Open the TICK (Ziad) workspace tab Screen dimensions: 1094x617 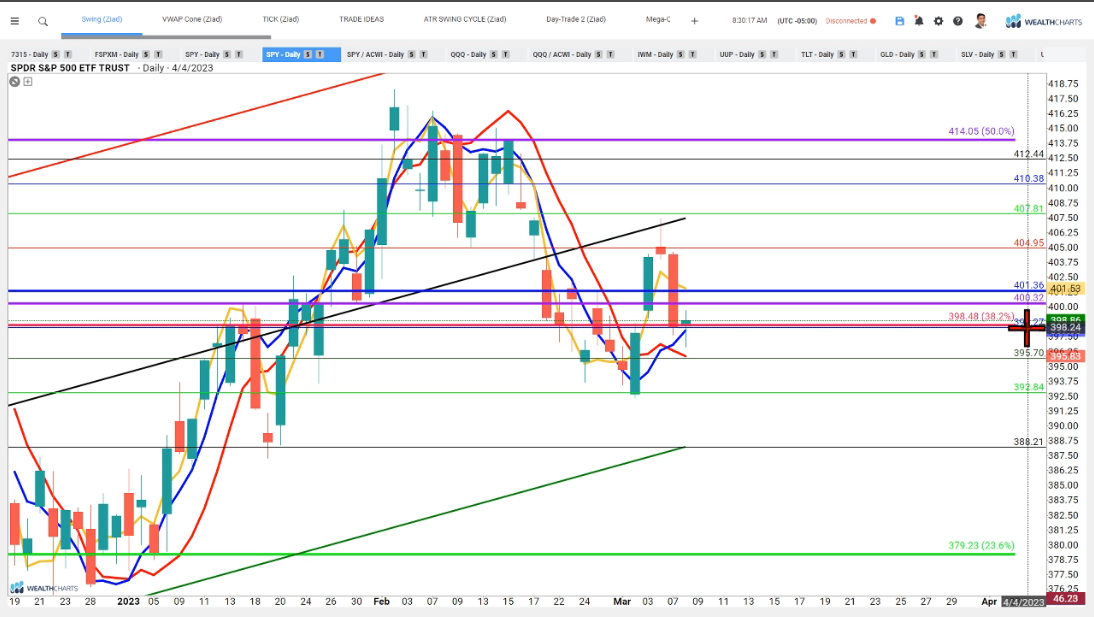click(280, 20)
